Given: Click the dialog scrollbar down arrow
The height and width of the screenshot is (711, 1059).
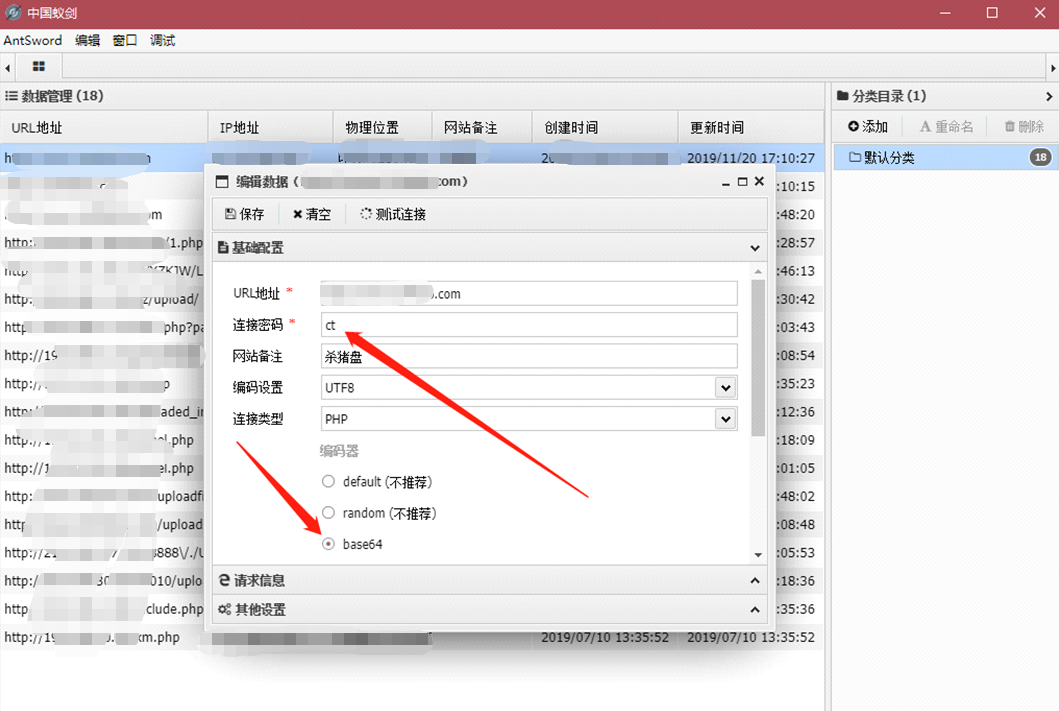Looking at the screenshot, I should tap(758, 555).
